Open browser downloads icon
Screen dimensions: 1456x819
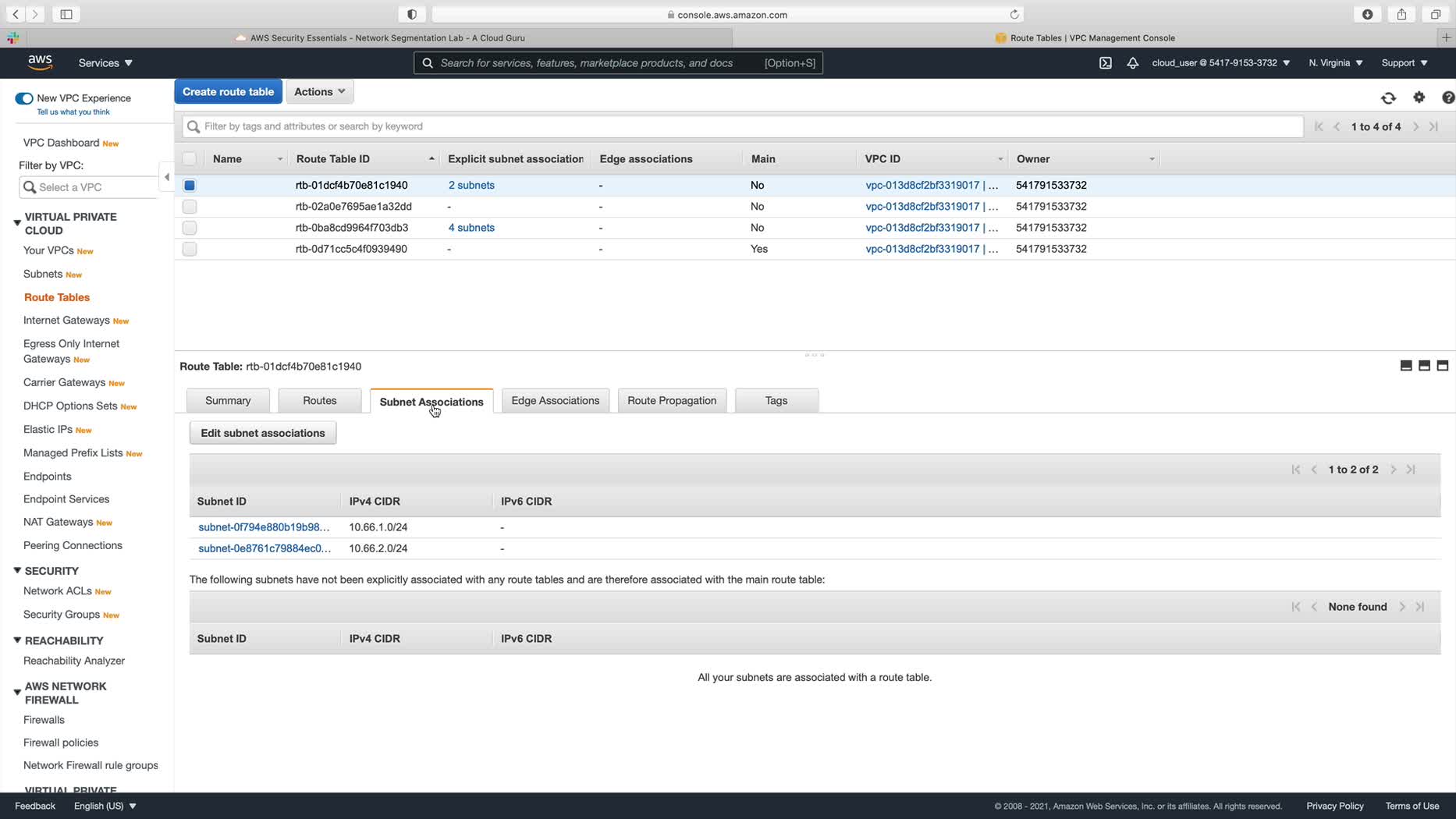coord(1368,14)
